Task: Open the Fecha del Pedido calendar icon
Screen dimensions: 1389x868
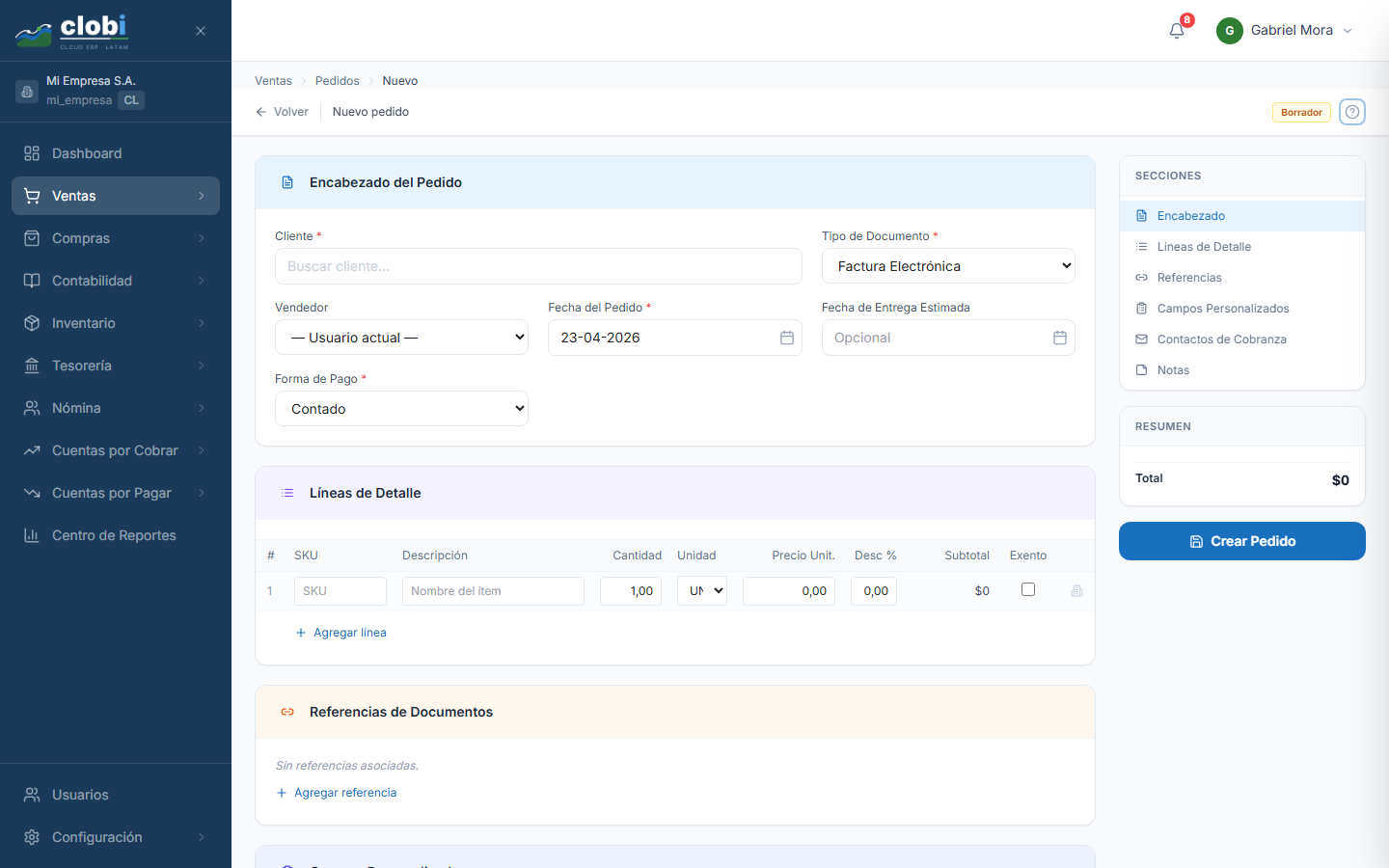Action: (x=787, y=338)
